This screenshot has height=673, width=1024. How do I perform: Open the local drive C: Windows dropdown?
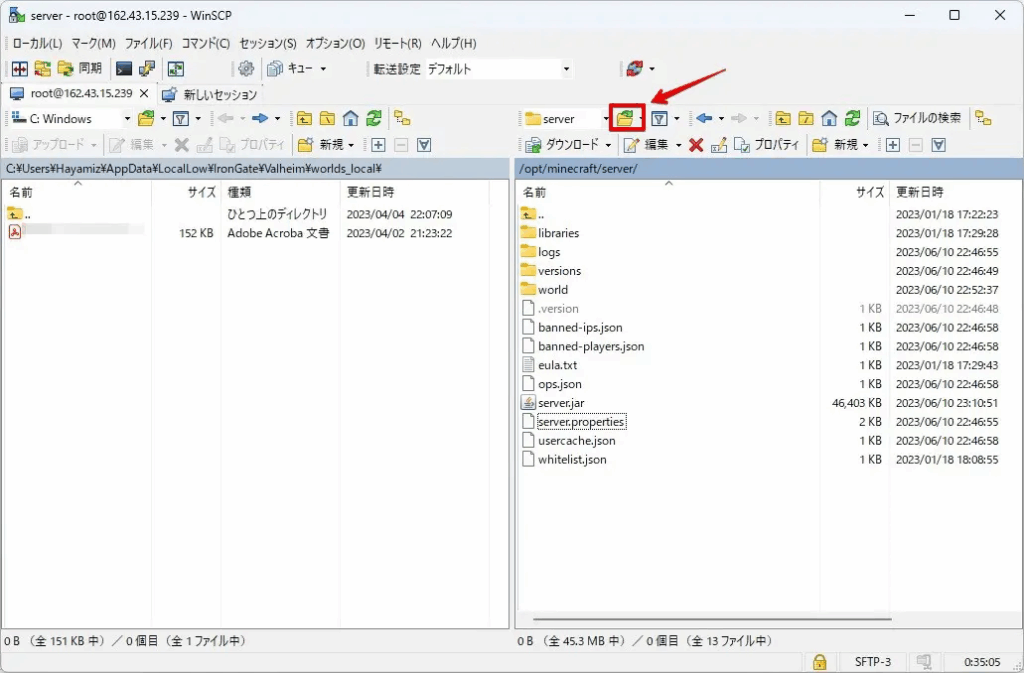(x=70, y=118)
